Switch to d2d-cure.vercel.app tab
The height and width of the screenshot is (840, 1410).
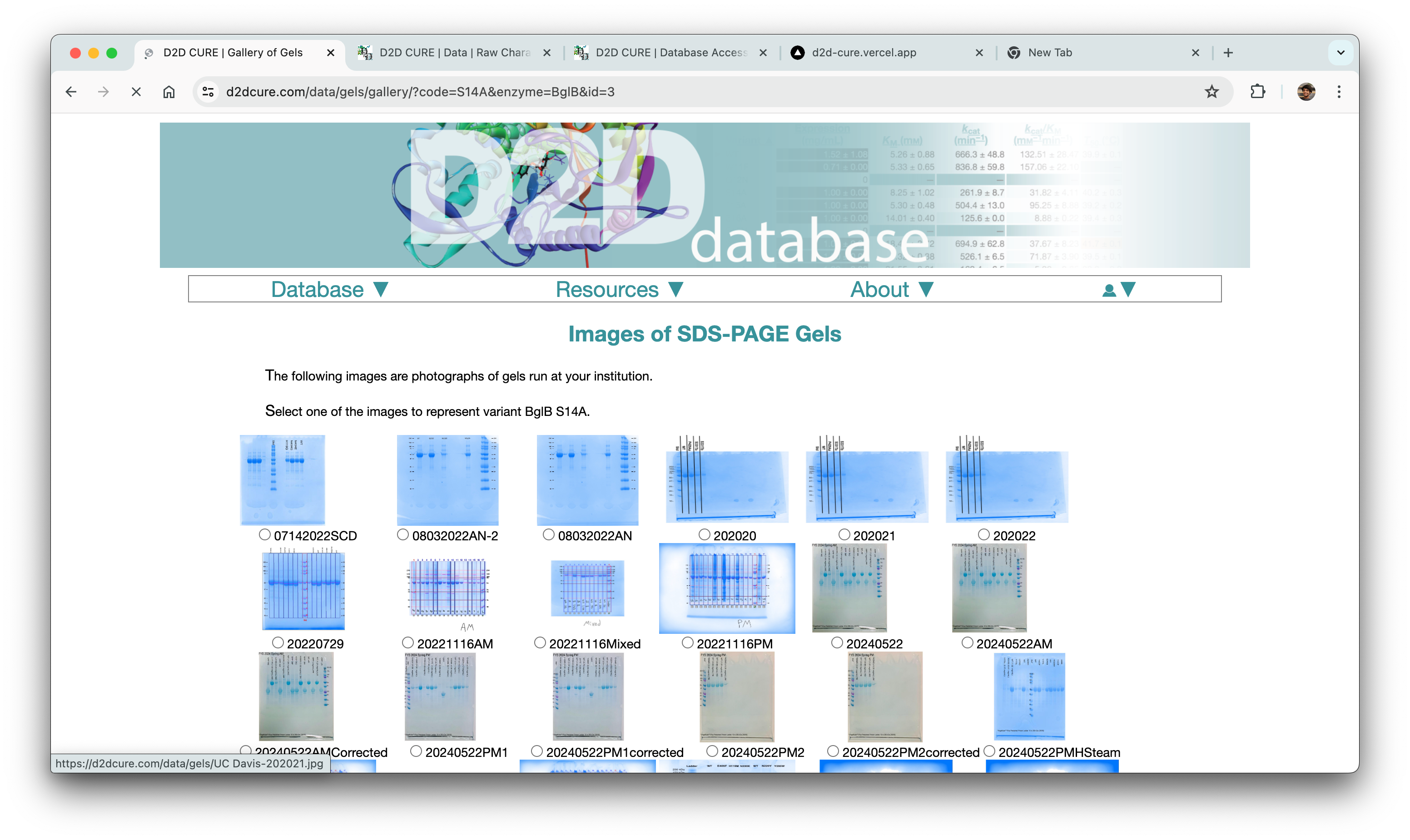[x=864, y=53]
